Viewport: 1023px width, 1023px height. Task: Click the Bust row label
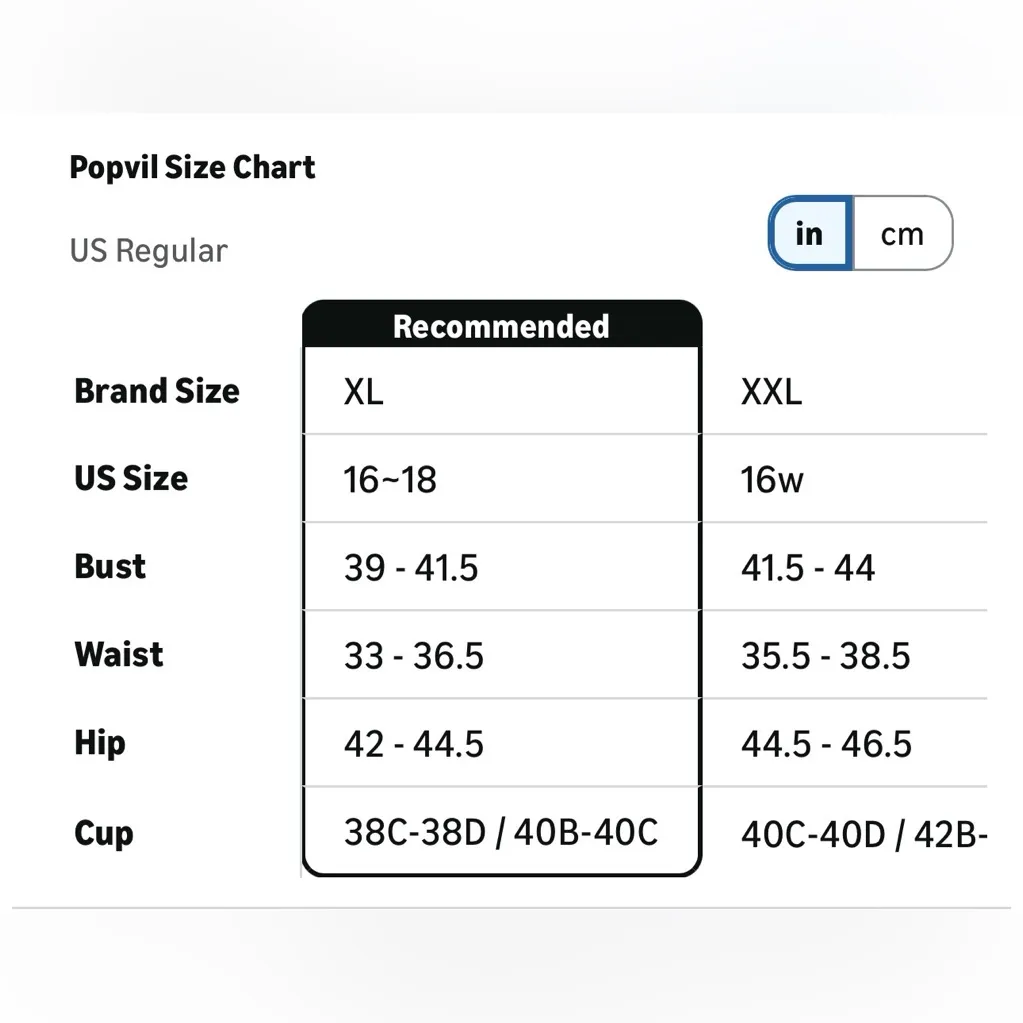(110, 567)
